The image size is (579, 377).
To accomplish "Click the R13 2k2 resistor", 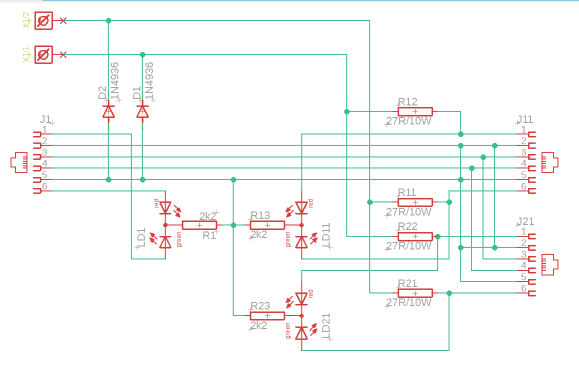I will tap(267, 225).
